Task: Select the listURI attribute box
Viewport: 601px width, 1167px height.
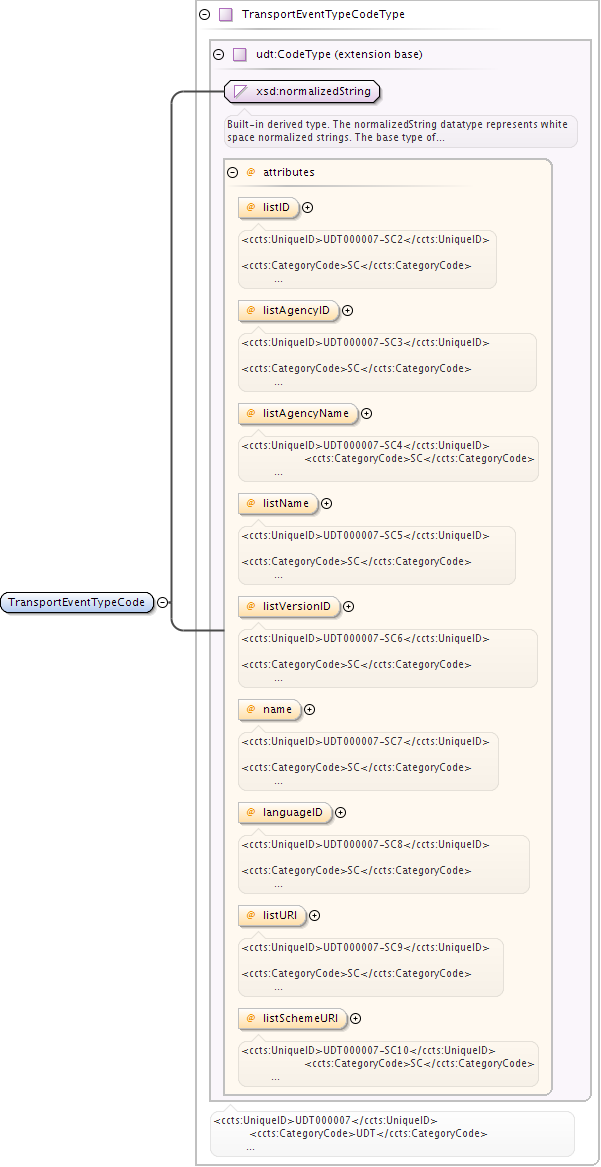Action: tap(272, 916)
